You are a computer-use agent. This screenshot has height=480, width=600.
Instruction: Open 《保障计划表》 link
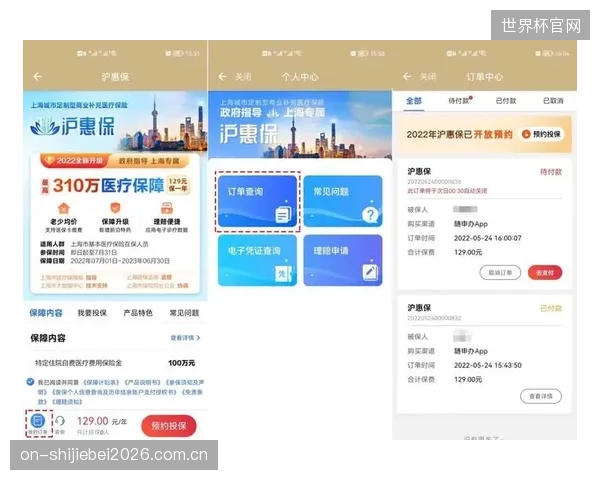[101, 382]
